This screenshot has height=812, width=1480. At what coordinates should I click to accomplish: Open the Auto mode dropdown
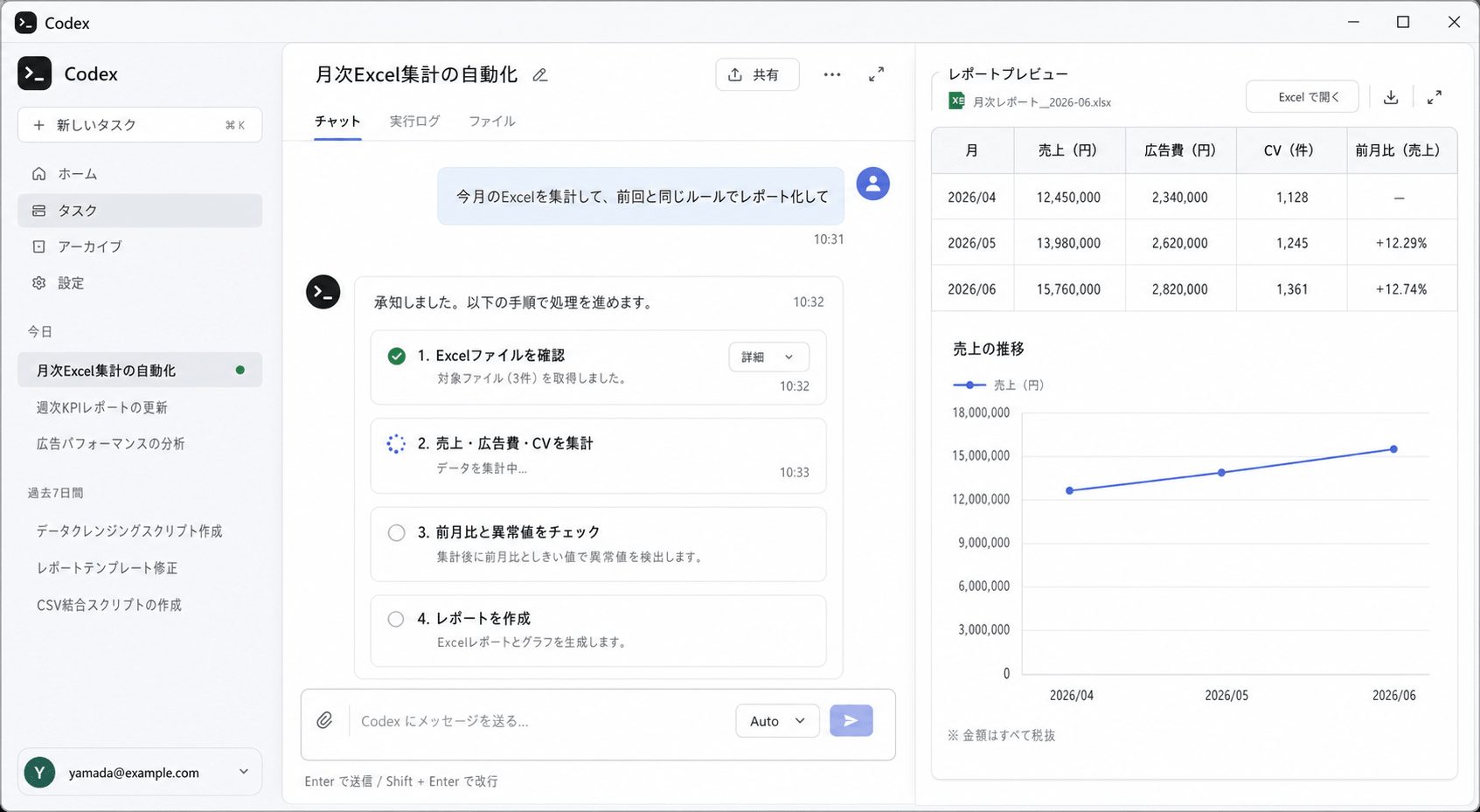(x=777, y=720)
